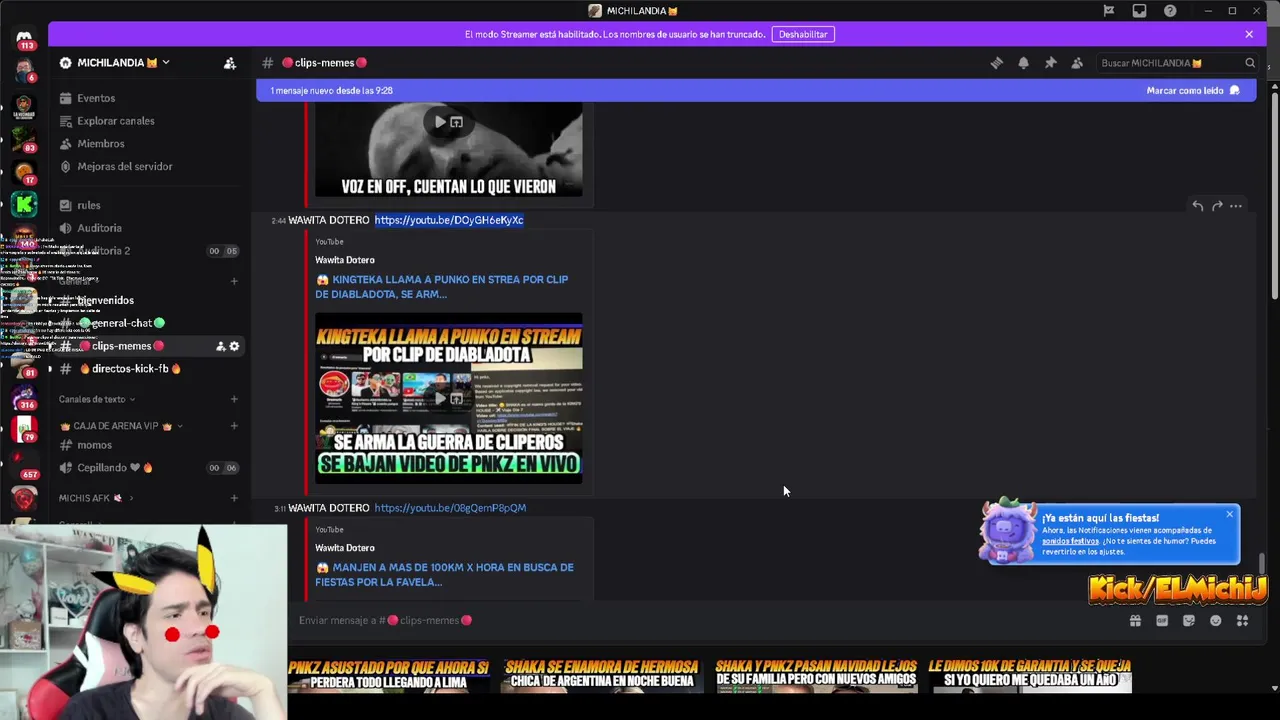Add channel to MICHIS AFK category
The image size is (1280, 720).
[234, 498]
